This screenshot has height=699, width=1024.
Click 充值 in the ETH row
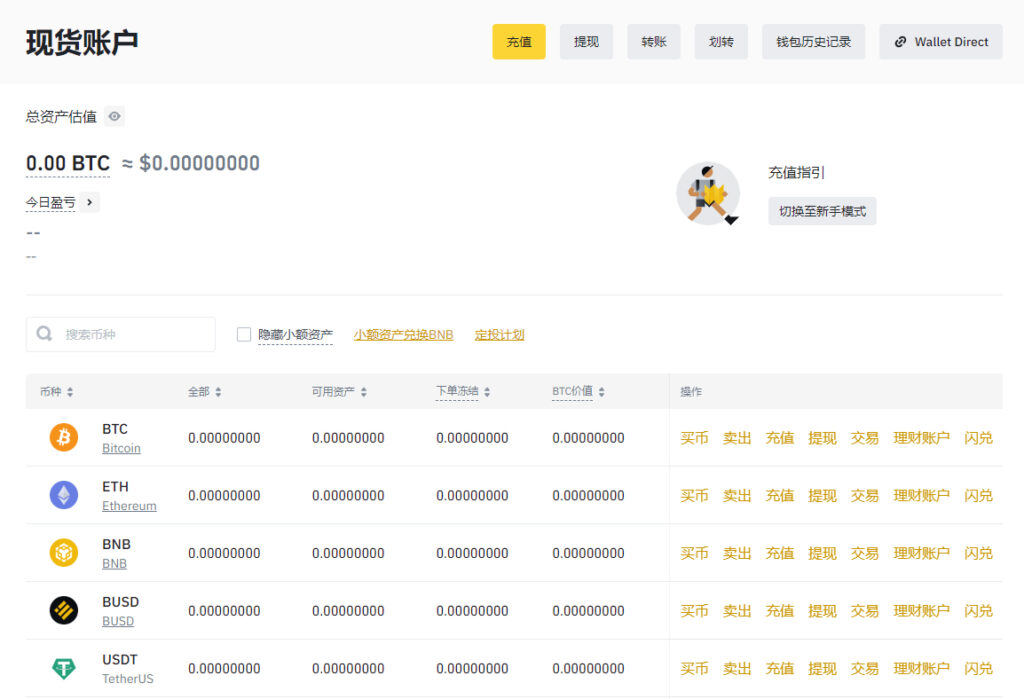coord(780,495)
